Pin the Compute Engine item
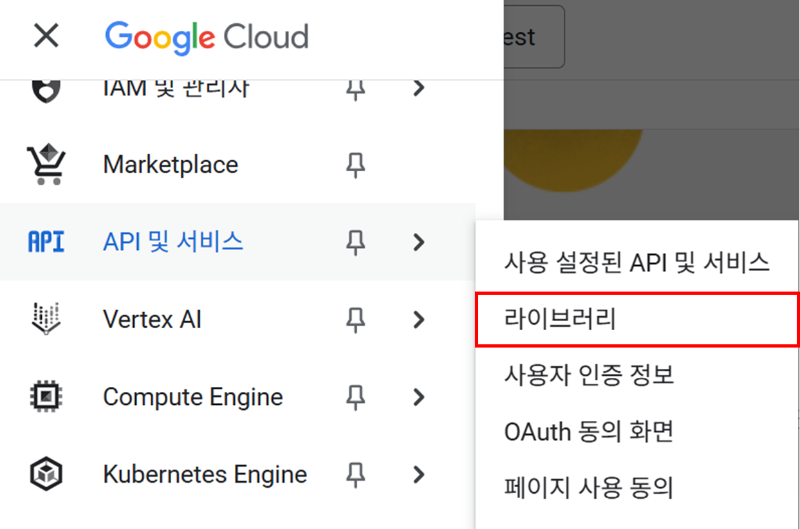Image resolution: width=800 pixels, height=529 pixels. point(356,397)
